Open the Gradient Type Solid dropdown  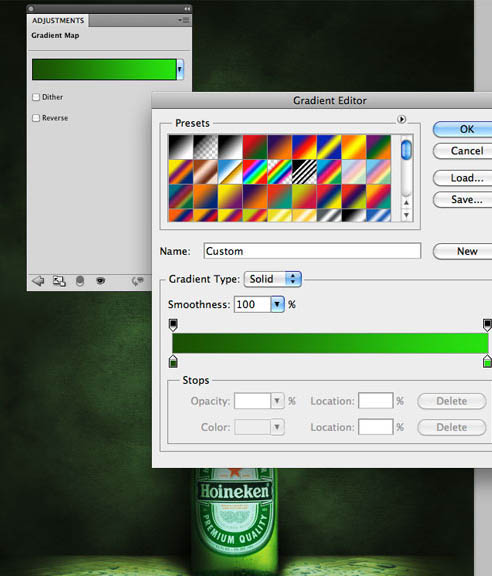pyautogui.click(x=273, y=279)
